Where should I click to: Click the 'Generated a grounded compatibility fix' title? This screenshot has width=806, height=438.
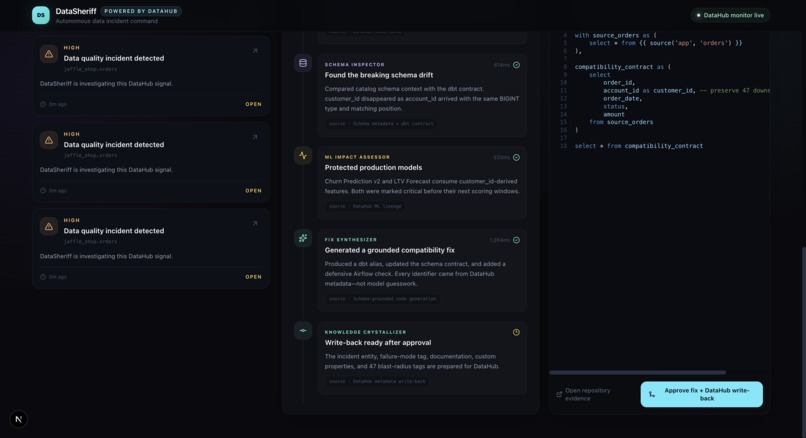(x=390, y=250)
